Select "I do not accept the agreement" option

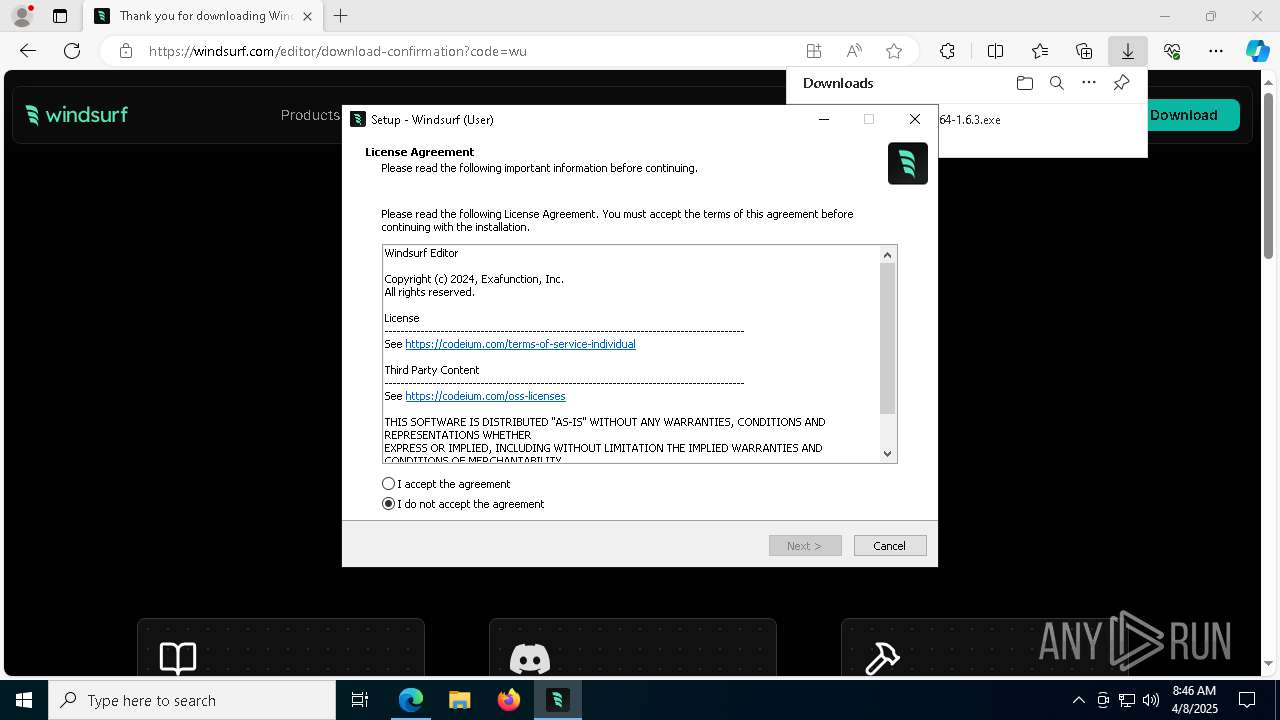point(389,504)
